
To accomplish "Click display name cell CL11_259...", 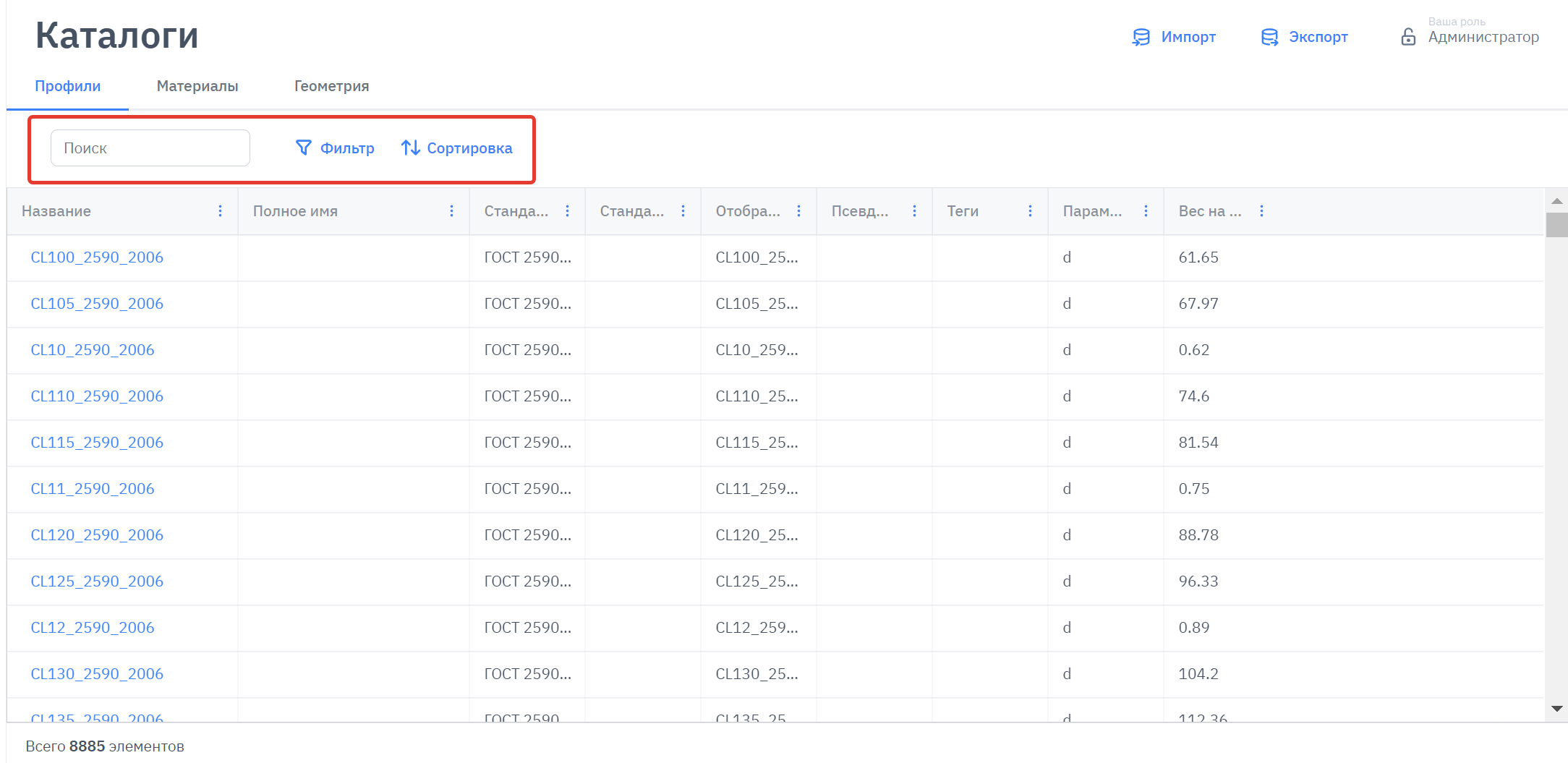I will (757, 489).
